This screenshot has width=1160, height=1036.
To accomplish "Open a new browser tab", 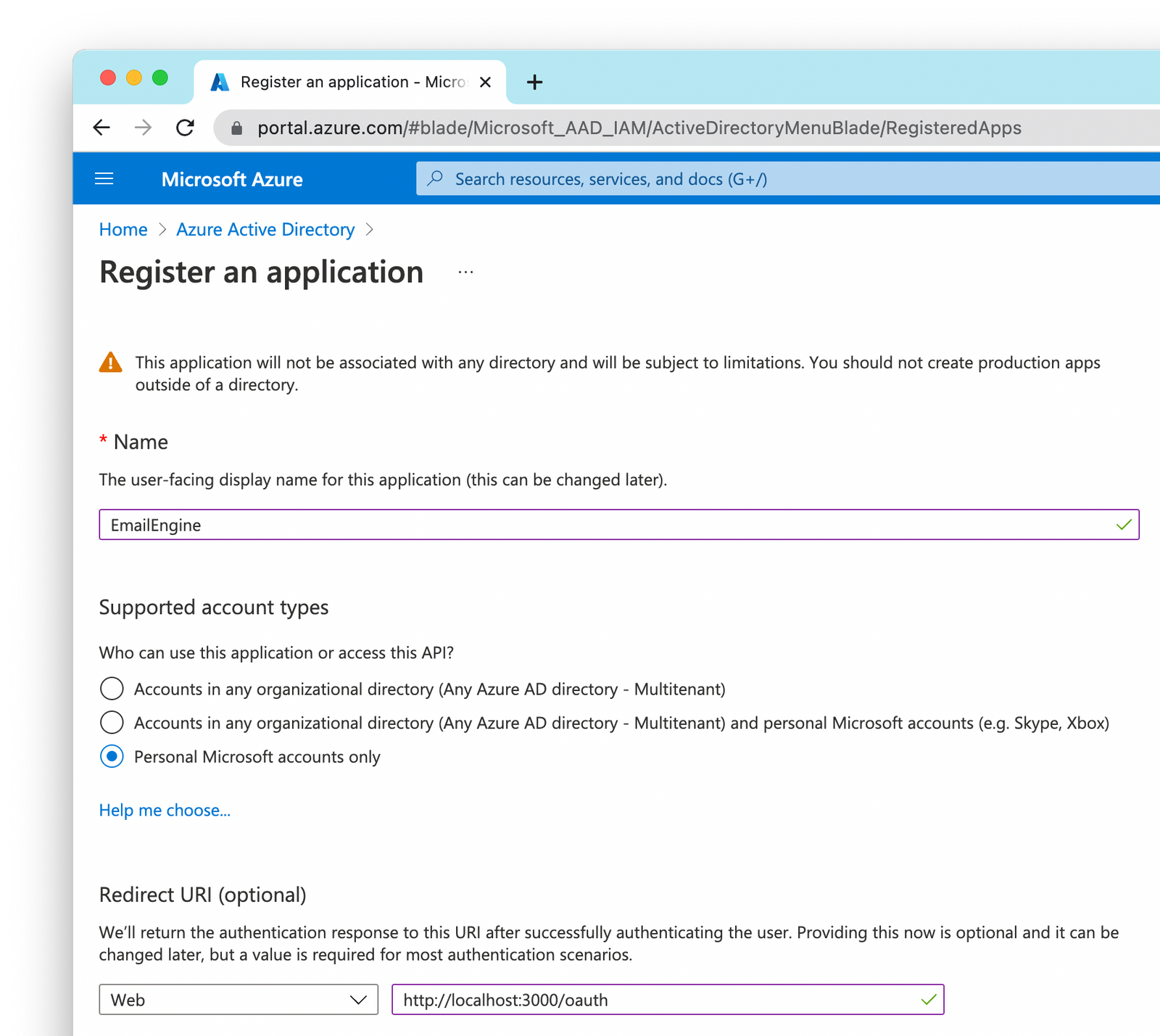I will (534, 81).
